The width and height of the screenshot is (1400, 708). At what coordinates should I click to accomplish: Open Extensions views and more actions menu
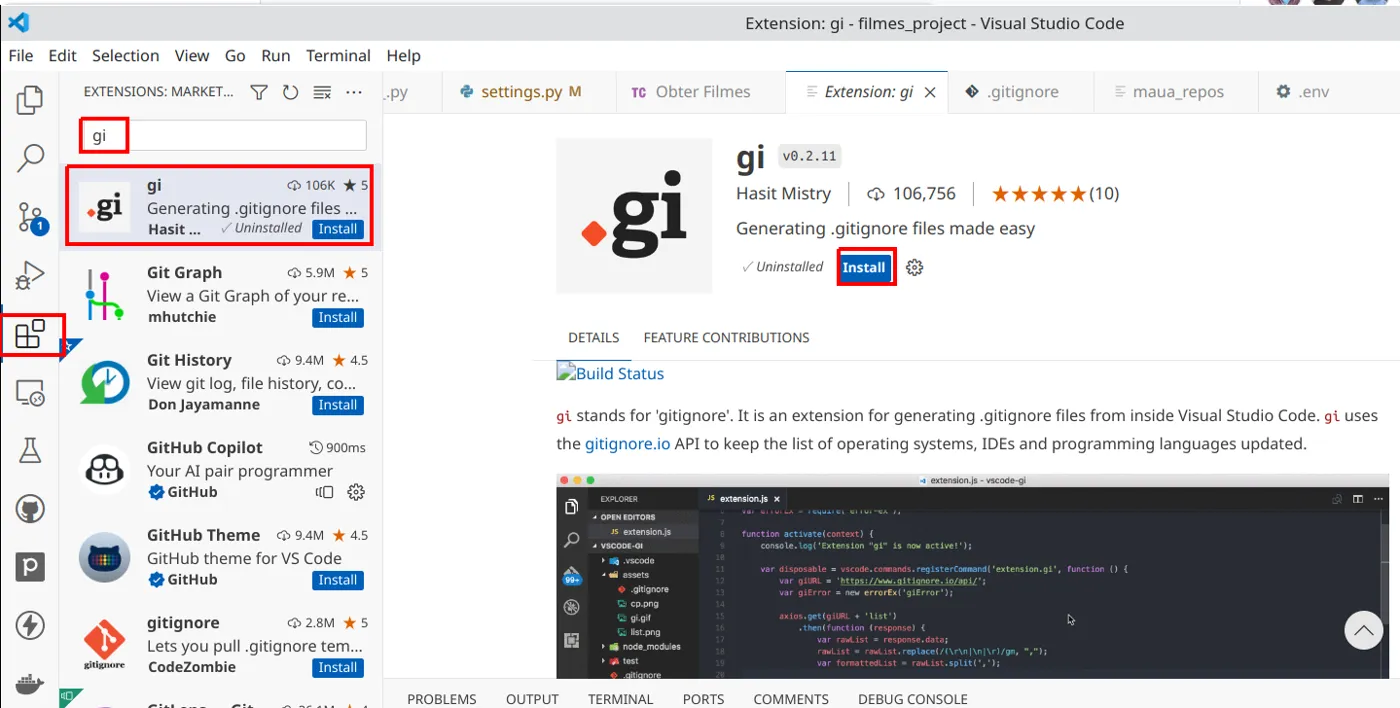(354, 92)
